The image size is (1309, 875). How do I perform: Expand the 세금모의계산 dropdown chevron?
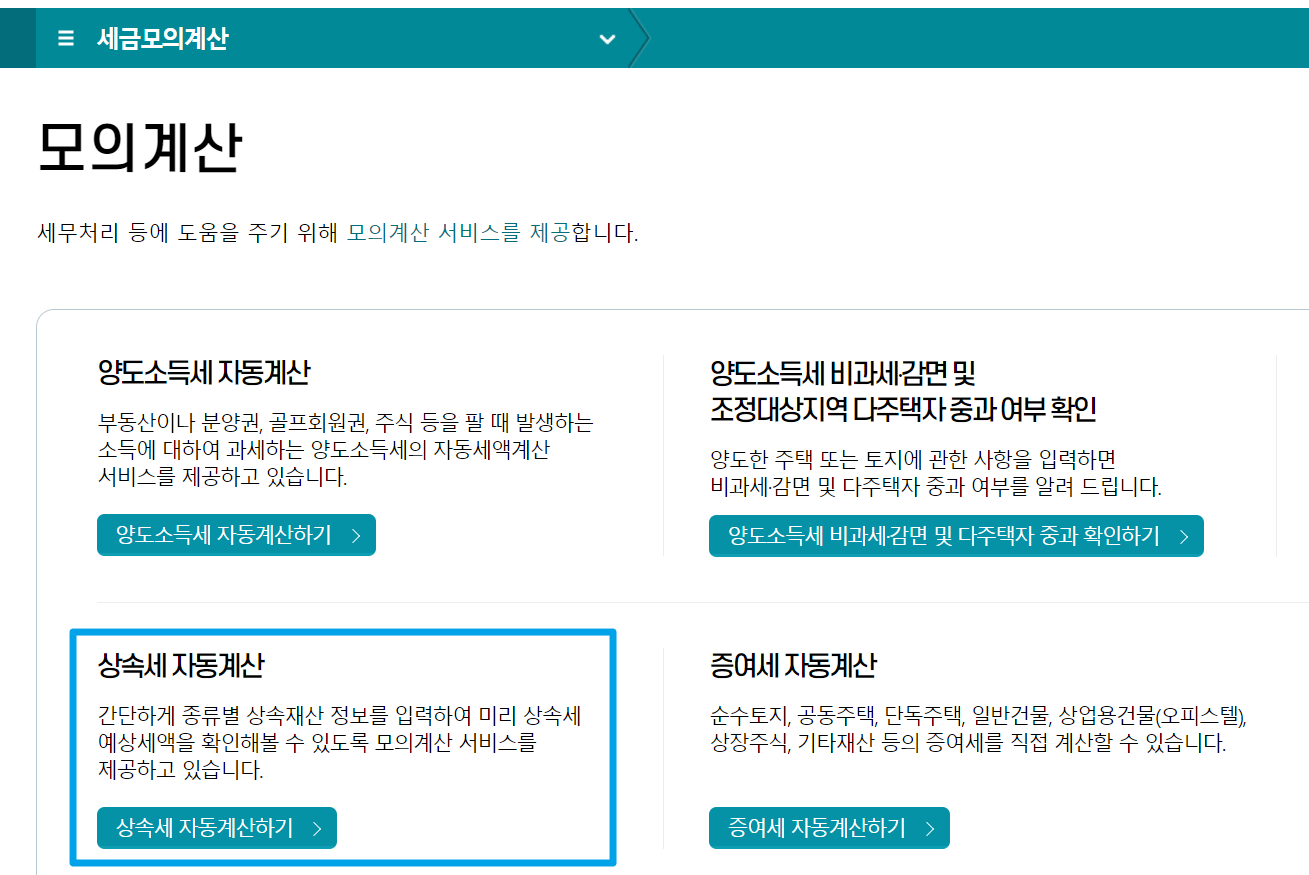point(607,39)
